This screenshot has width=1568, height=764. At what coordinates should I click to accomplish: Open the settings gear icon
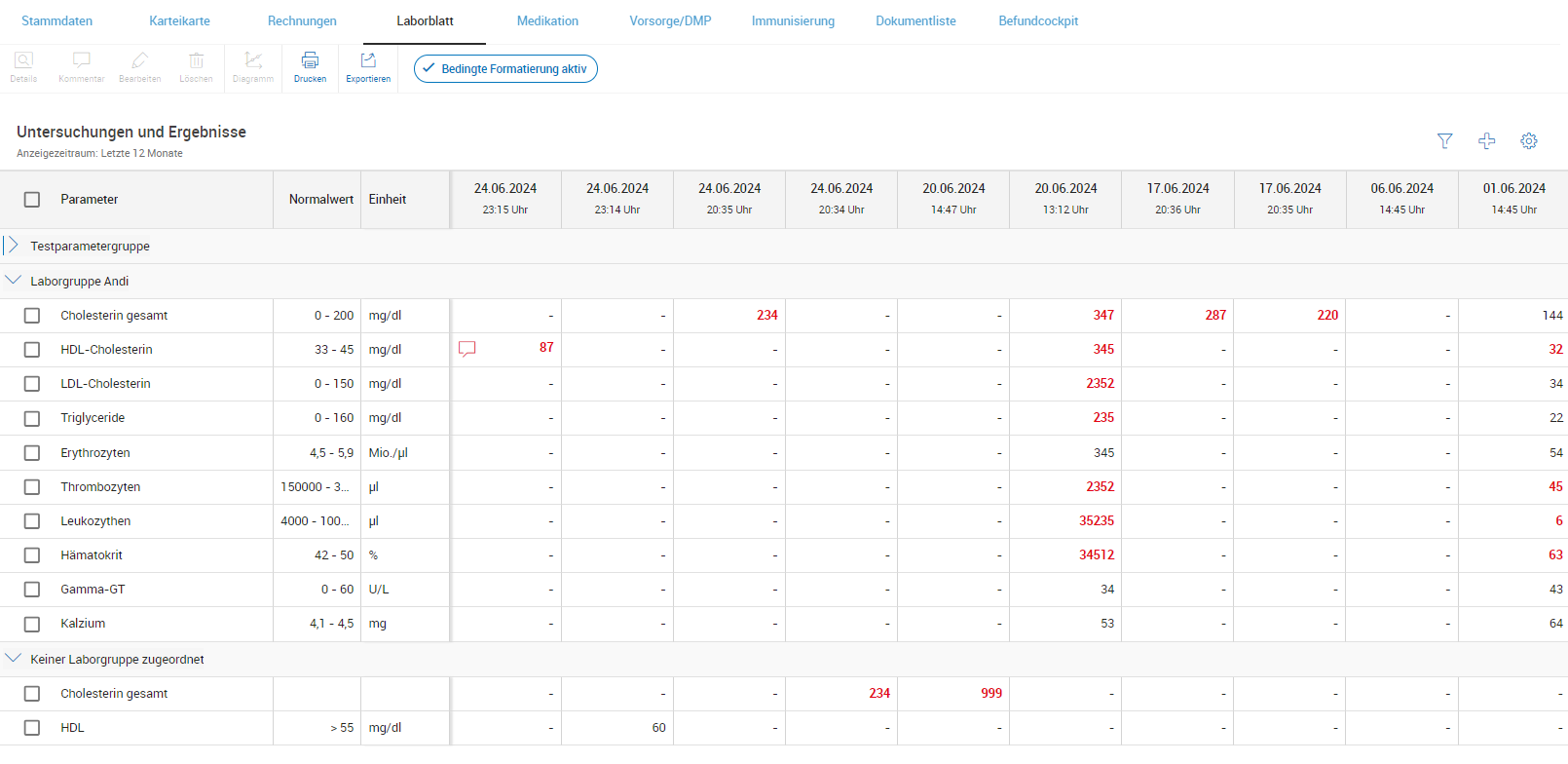pos(1528,141)
